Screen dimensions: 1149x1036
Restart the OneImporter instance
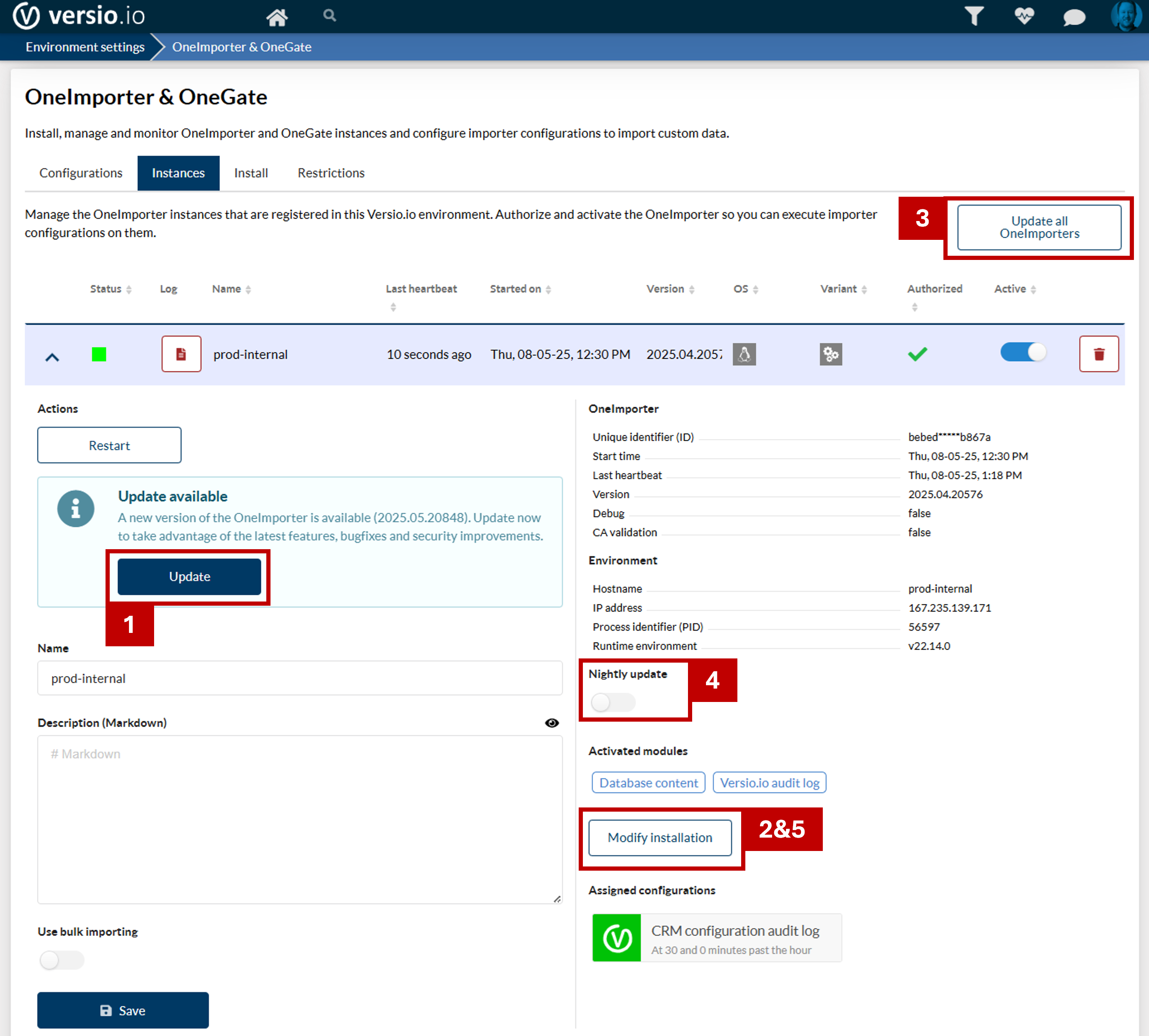(x=109, y=445)
